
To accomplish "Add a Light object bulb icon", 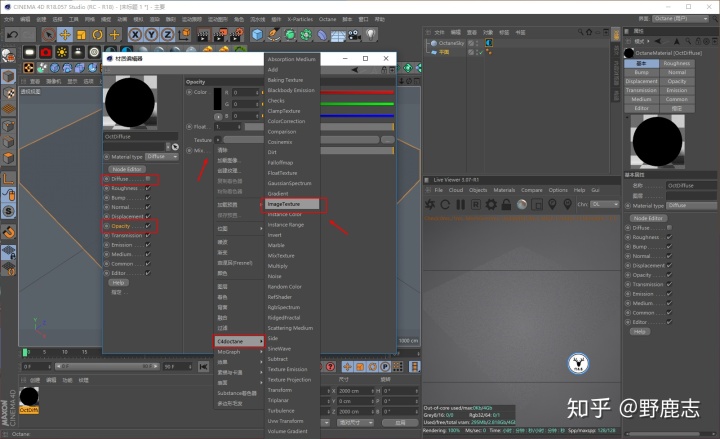I will pos(371,34).
